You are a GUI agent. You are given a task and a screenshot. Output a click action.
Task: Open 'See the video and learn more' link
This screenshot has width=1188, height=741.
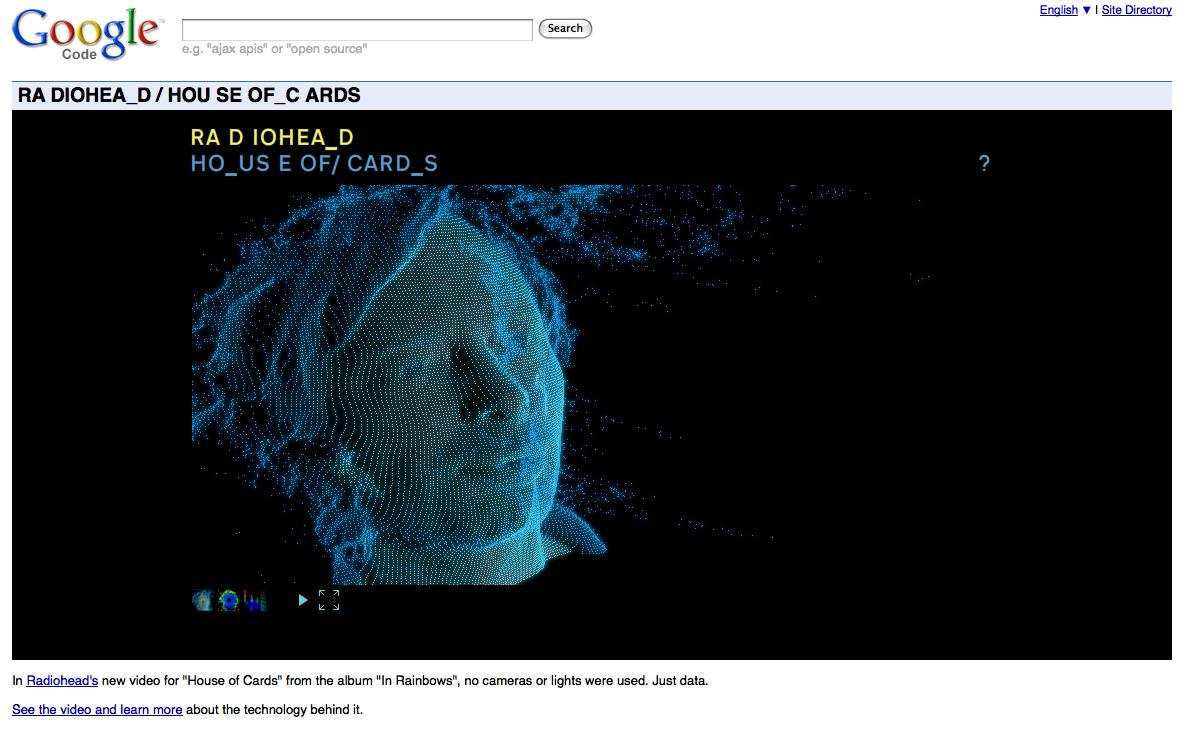pyautogui.click(x=97, y=709)
